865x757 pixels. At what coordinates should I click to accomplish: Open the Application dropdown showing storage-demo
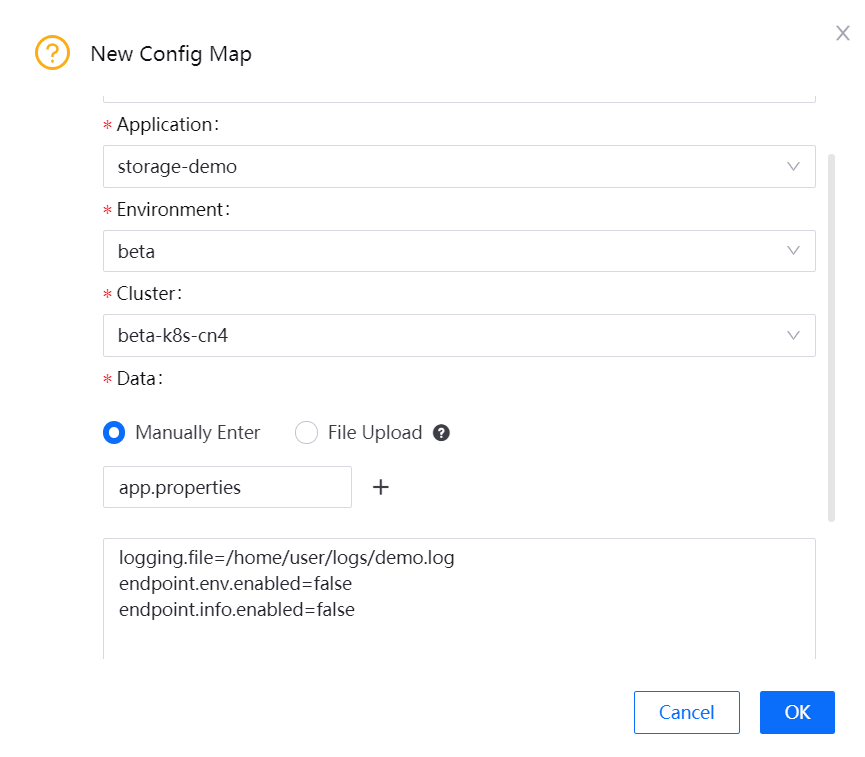click(459, 167)
